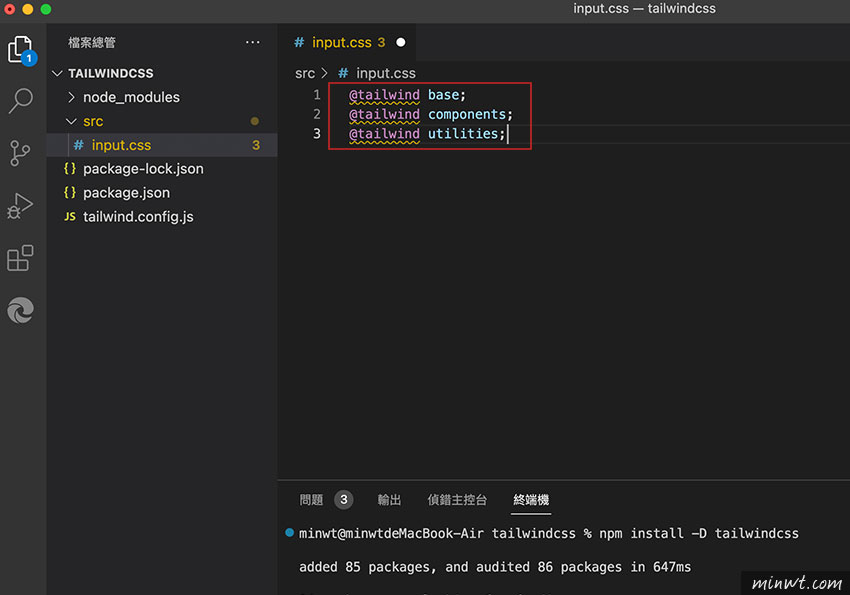Image resolution: width=850 pixels, height=595 pixels.
Task: Switch to the 終端機 terminal tab
Action: click(x=531, y=500)
